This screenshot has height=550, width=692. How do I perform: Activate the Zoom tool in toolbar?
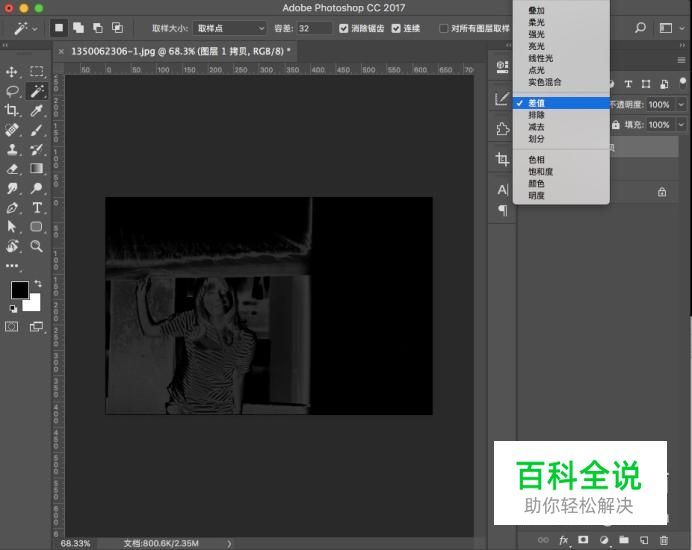pyautogui.click(x=37, y=246)
